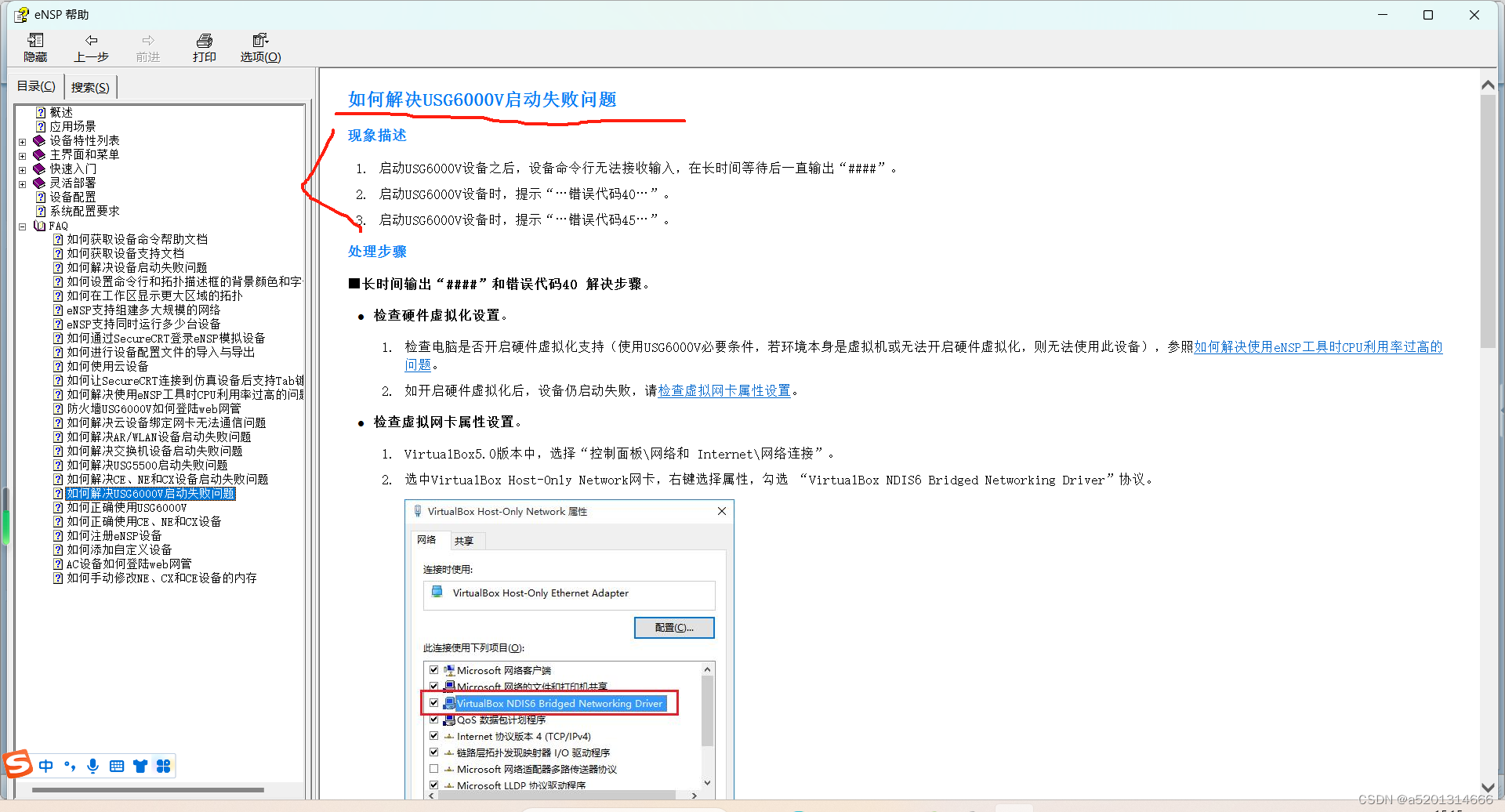
Task: Open AC设备如何登陆web网管 topic
Action: (x=129, y=564)
